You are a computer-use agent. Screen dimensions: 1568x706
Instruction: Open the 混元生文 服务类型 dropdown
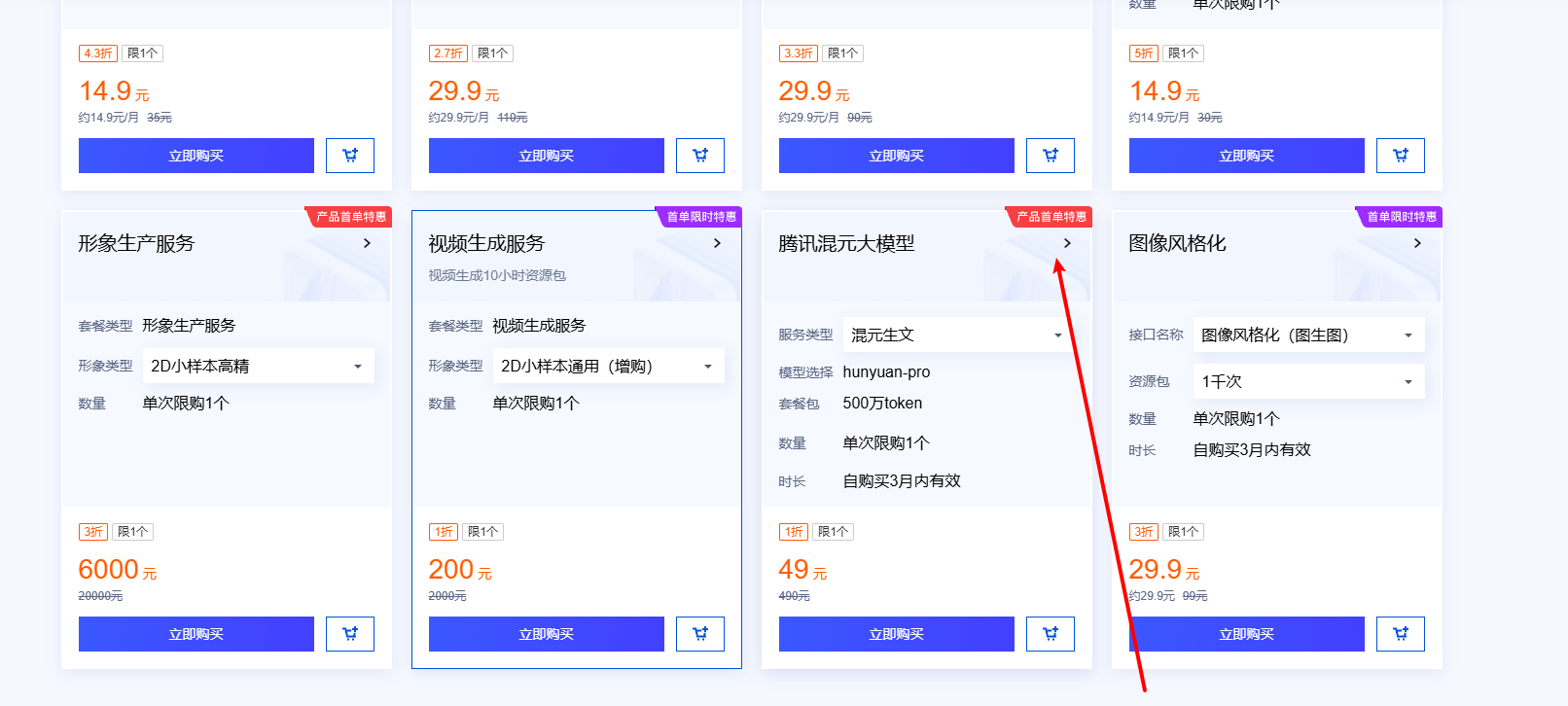[959, 335]
